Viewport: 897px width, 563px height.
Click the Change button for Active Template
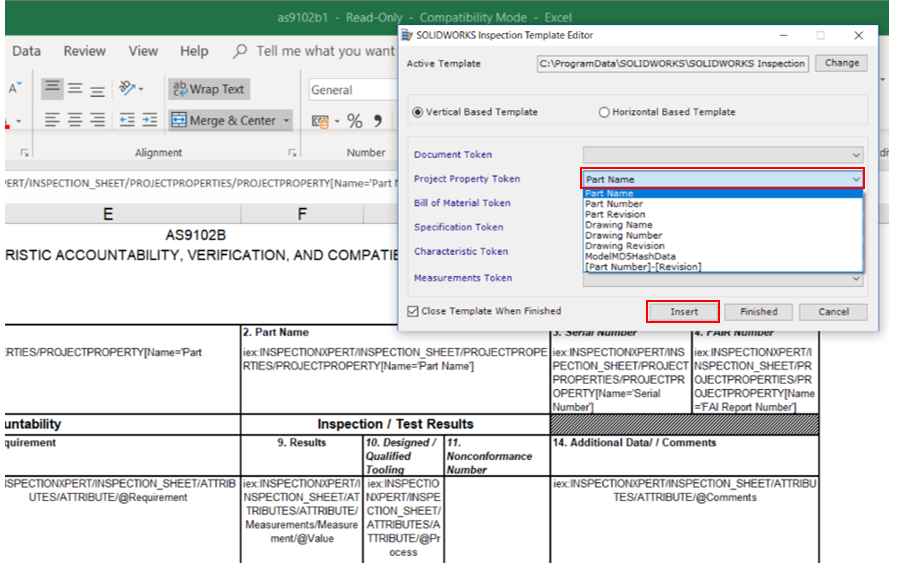(x=842, y=63)
